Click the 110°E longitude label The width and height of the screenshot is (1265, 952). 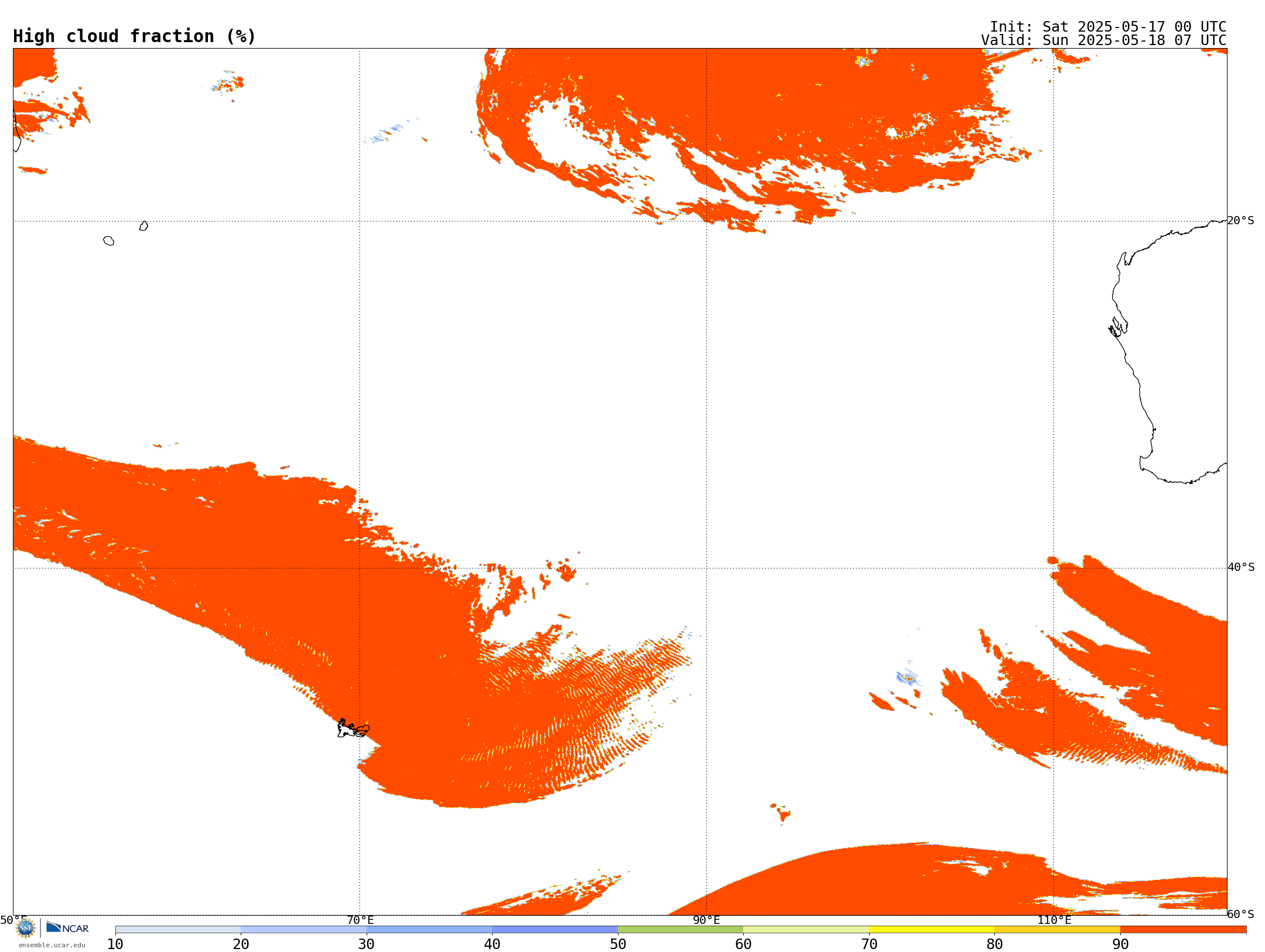pyautogui.click(x=1054, y=920)
